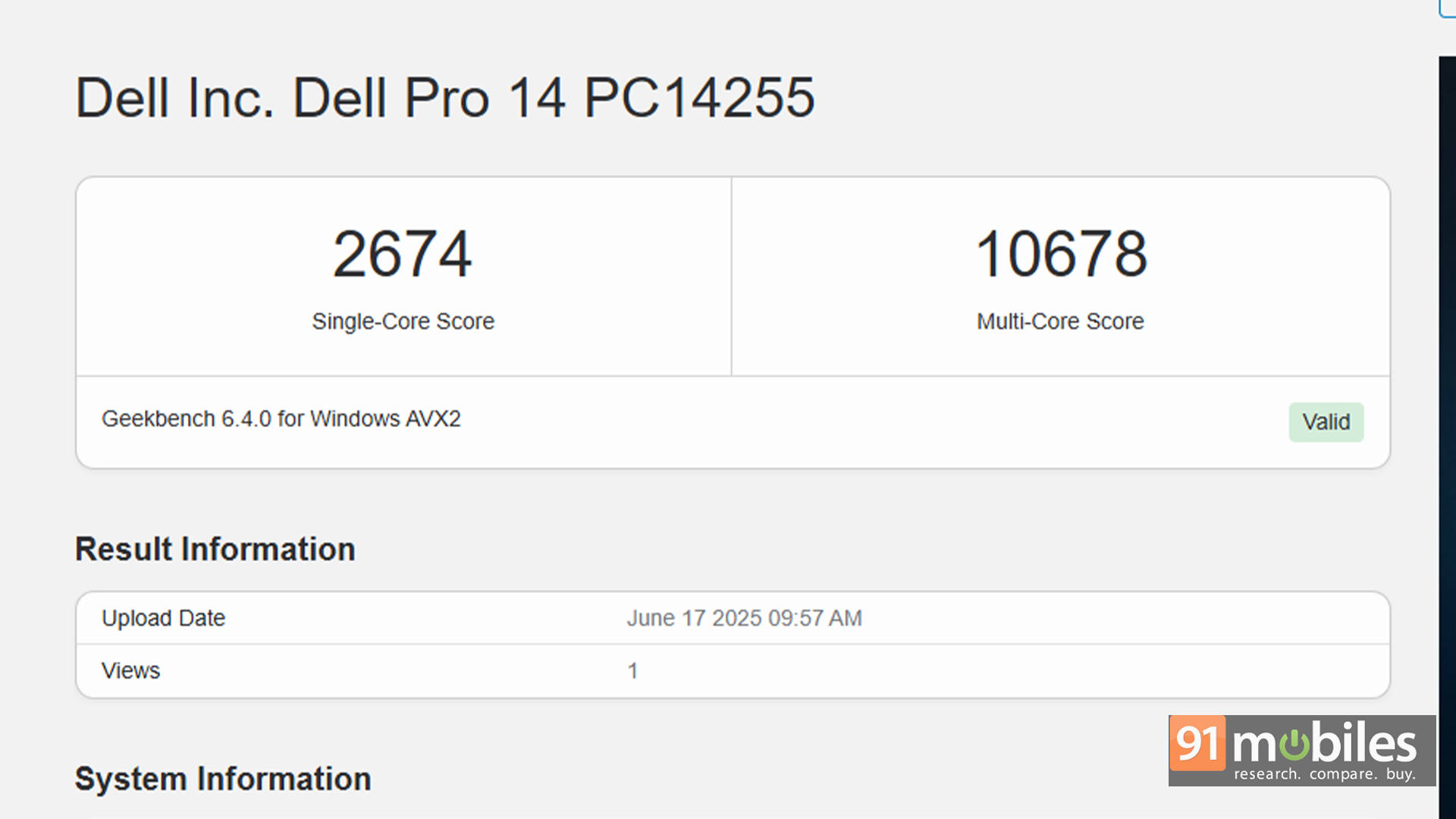Click the green Valid badge
1456x819 pixels.
click(x=1326, y=422)
